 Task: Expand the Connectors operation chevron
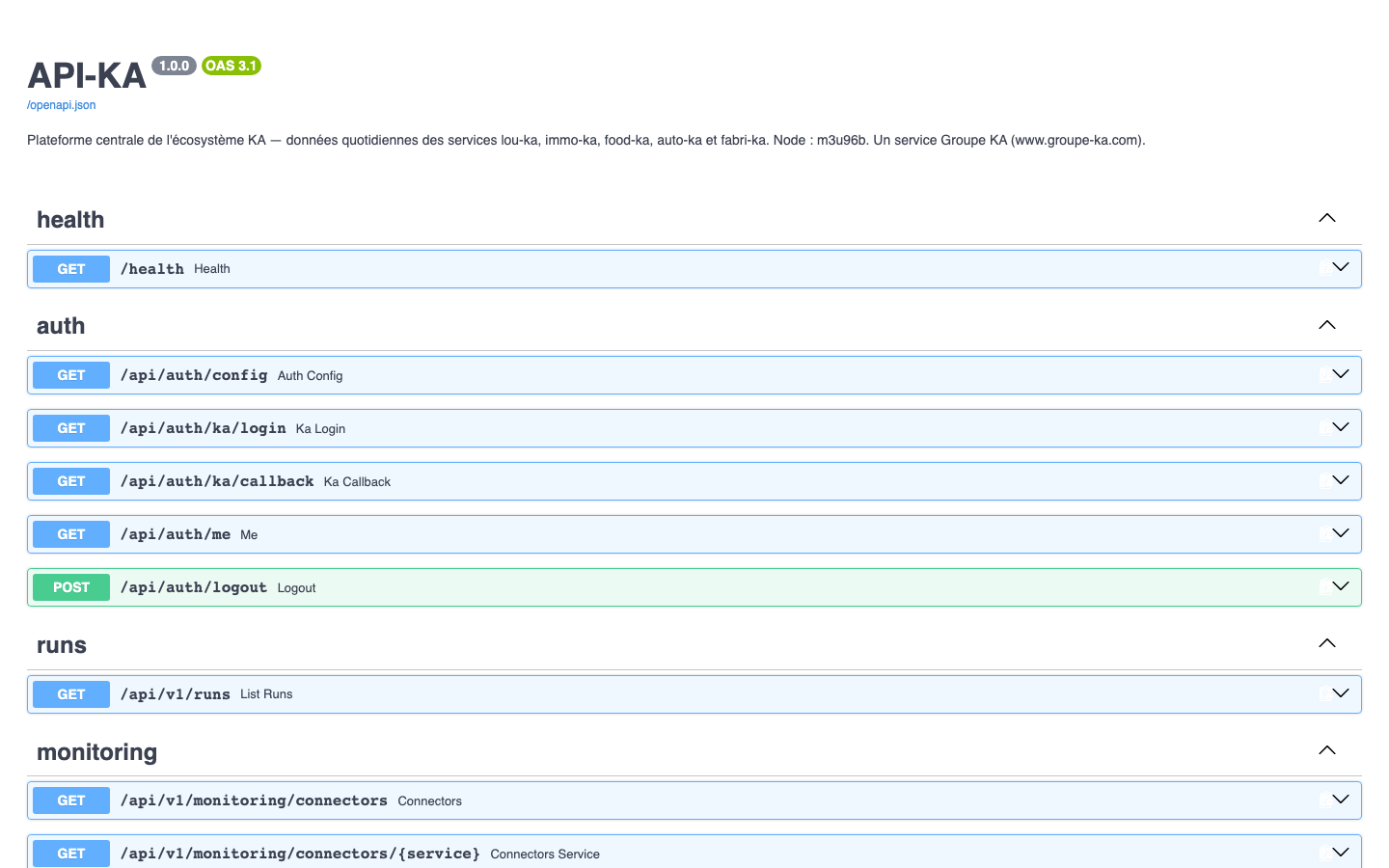tap(1341, 800)
